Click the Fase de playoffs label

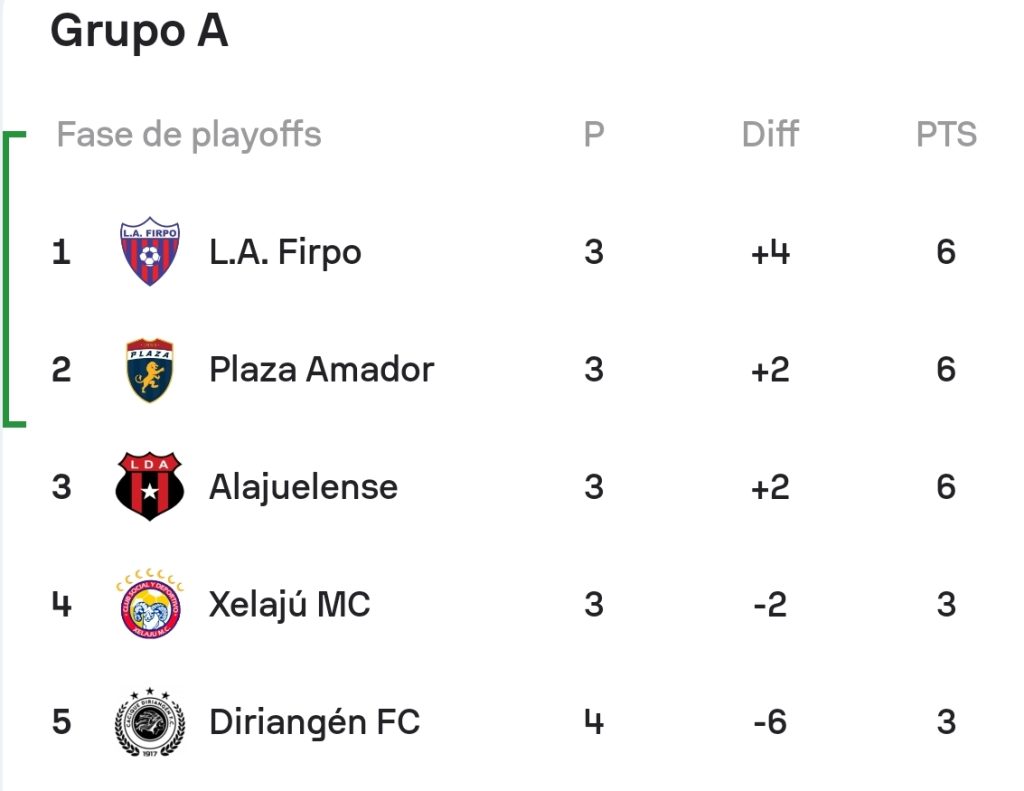189,135
